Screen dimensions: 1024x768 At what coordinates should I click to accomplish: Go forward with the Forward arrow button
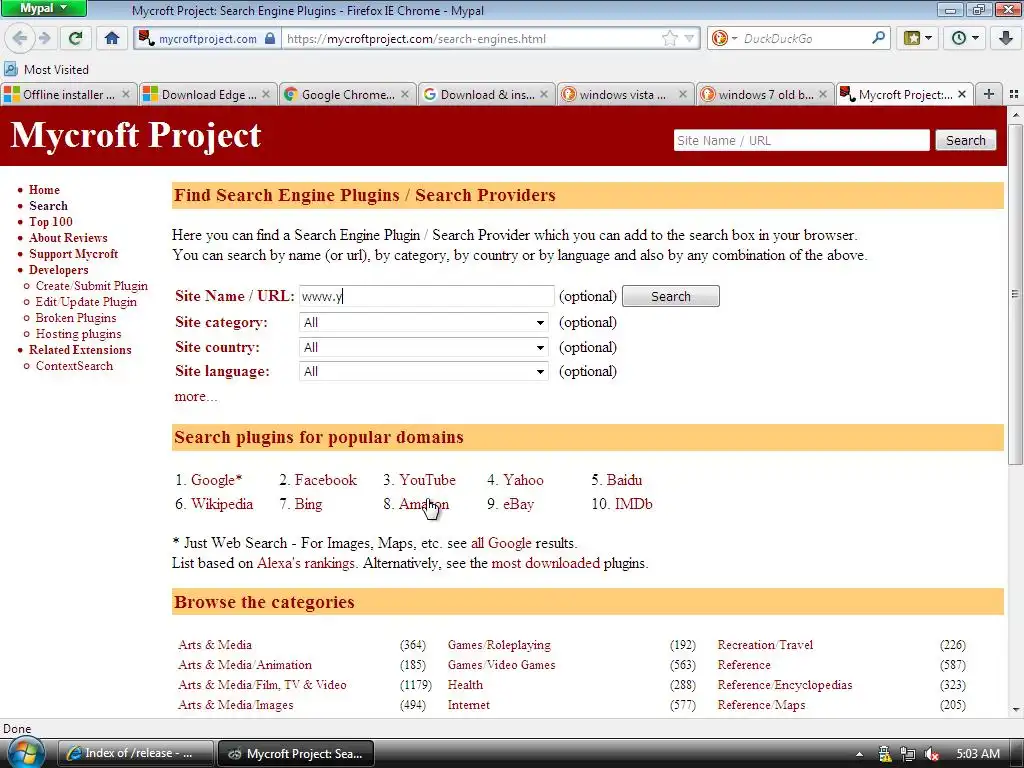pos(44,38)
